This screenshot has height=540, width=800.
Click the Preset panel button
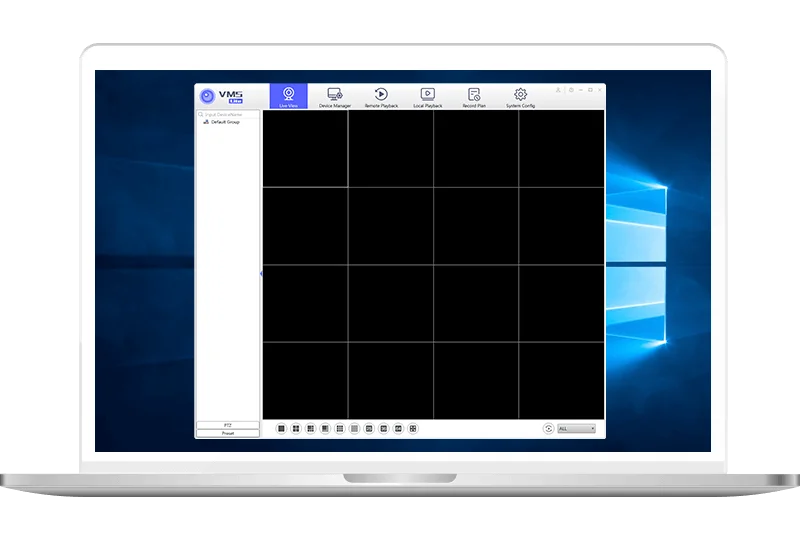pyautogui.click(x=228, y=433)
